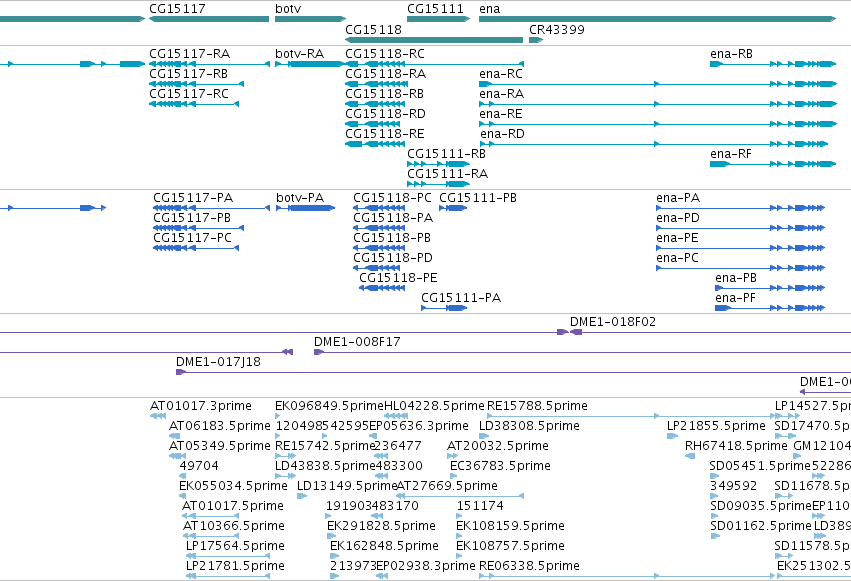Click the CG15111-RA transcript label
The image size is (851, 581).
(x=447, y=174)
